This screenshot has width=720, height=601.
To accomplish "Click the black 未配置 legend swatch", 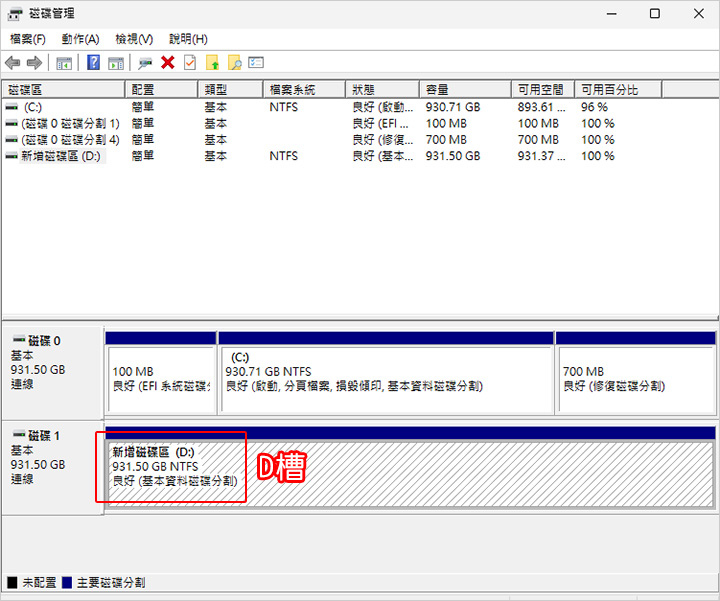I will (x=12, y=583).
